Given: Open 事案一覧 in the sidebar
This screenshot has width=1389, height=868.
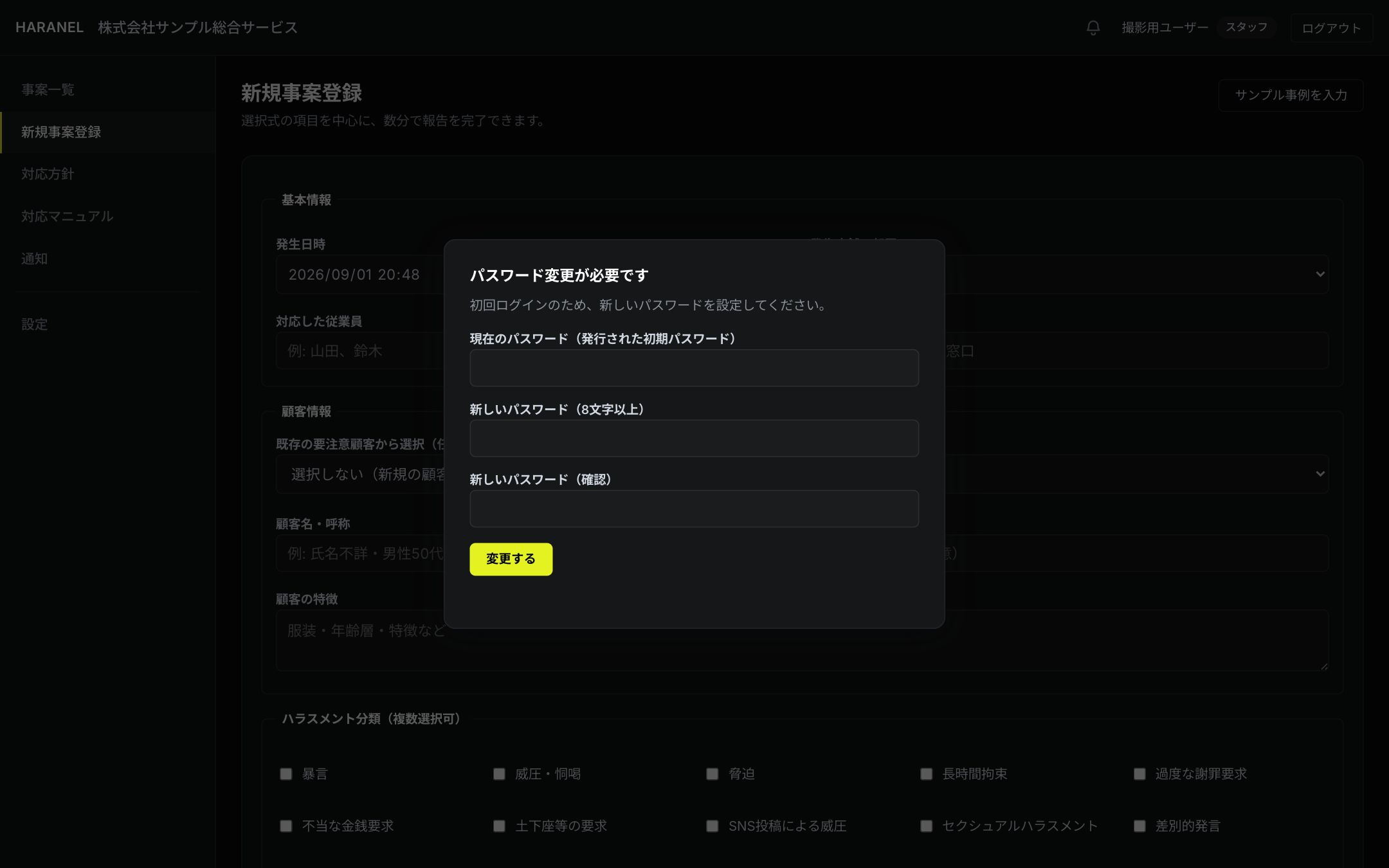Looking at the screenshot, I should tap(107, 90).
